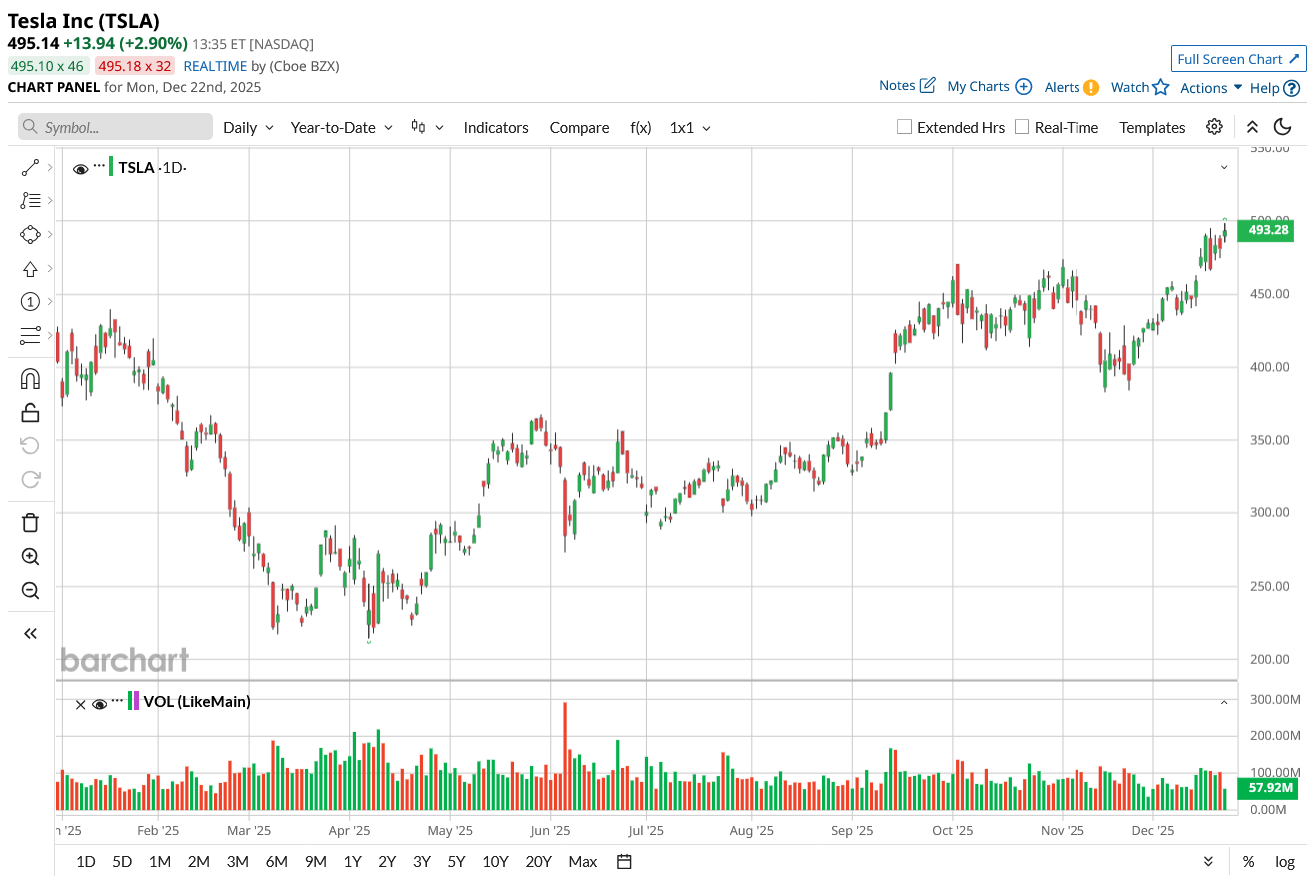Click the Tesla Inc (TSLA) heading
Image resolution: width=1308 pixels, height=876 pixels.
pos(83,20)
